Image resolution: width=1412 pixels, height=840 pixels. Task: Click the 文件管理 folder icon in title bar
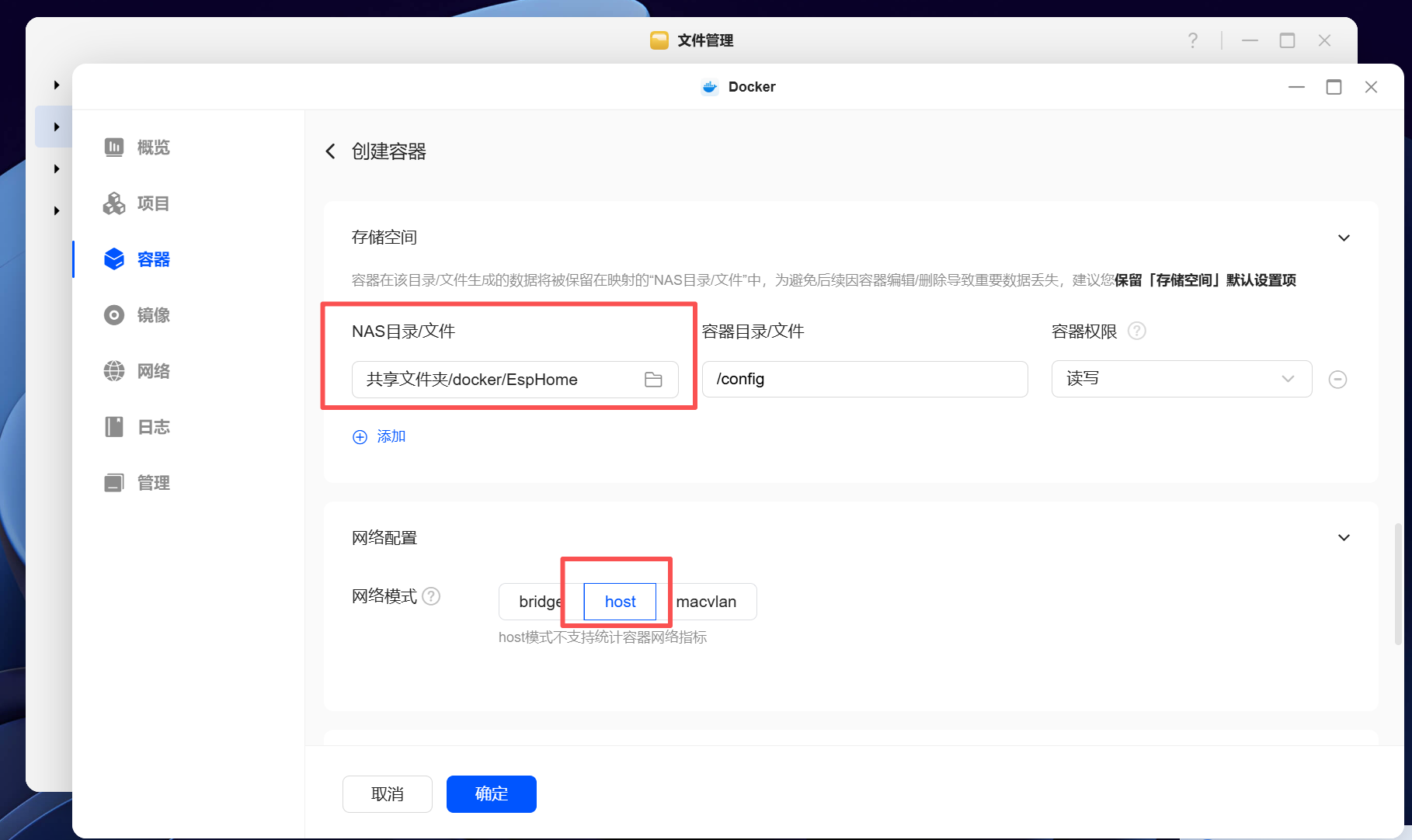pos(659,40)
